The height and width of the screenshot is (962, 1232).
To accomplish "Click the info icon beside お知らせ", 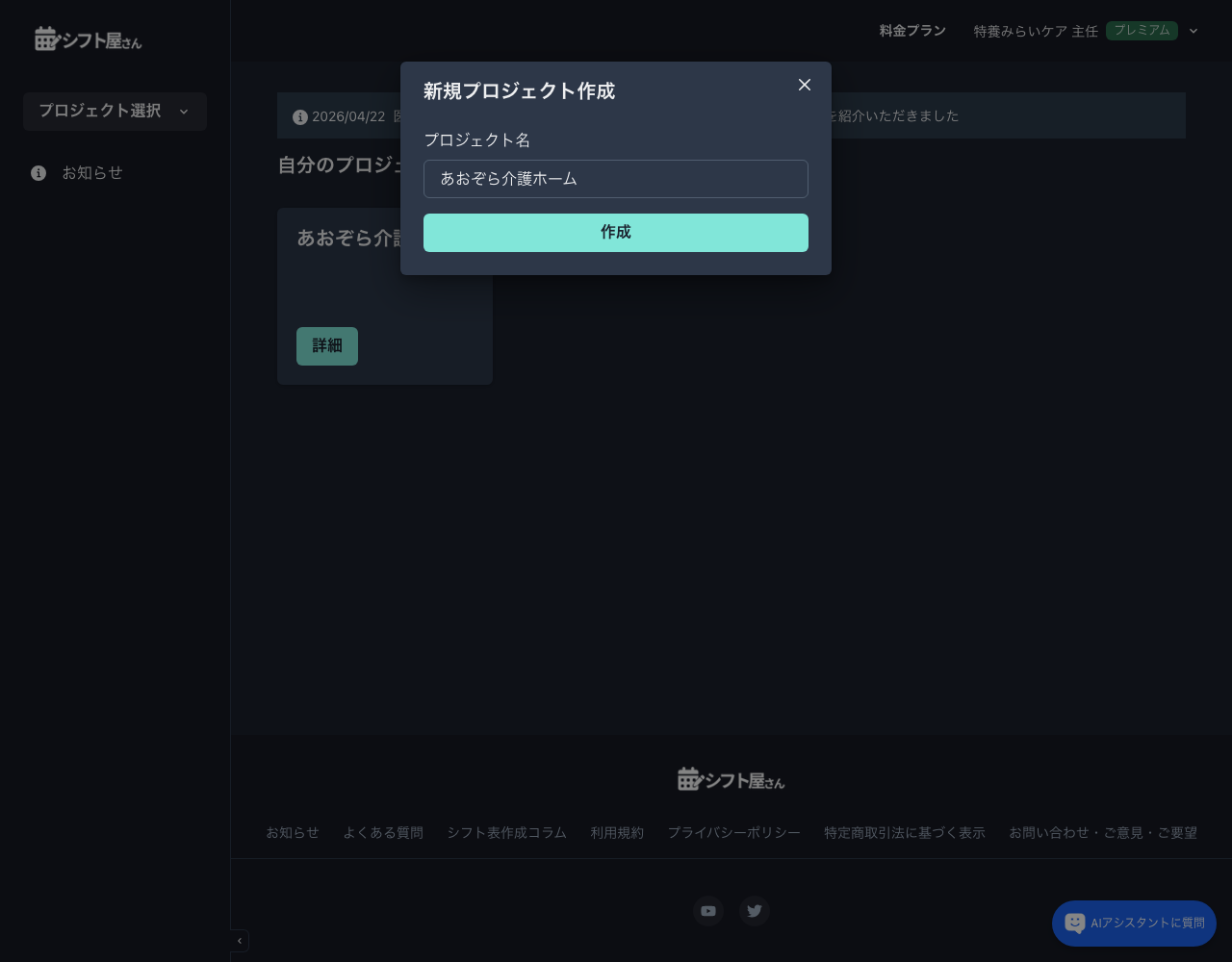I will tap(38, 173).
